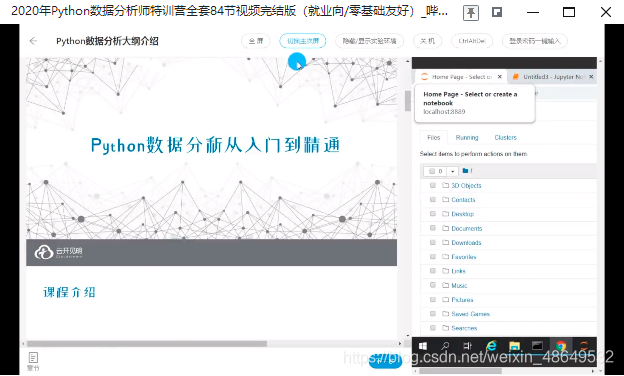Click the folder icon next to Music
The image size is (624, 376).
[446, 285]
